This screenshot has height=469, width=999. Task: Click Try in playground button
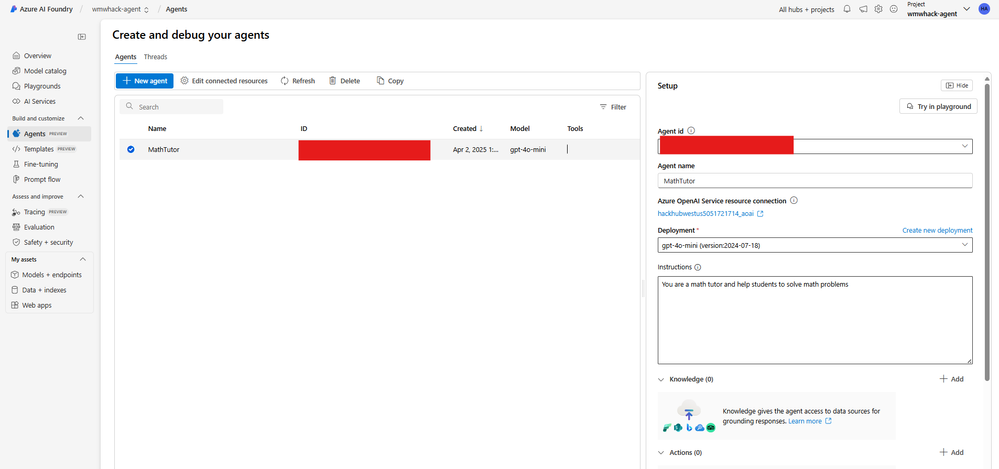click(938, 106)
